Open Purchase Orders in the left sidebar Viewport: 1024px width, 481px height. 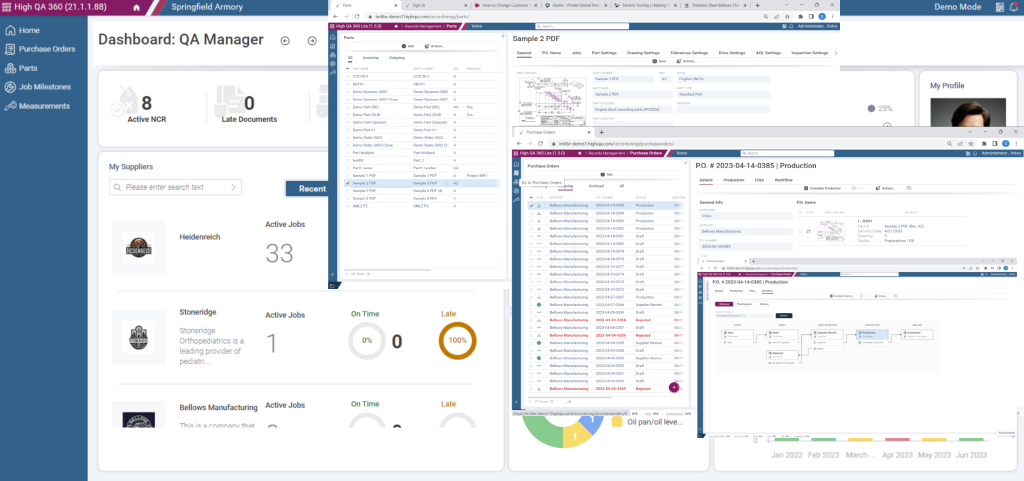tap(39, 49)
